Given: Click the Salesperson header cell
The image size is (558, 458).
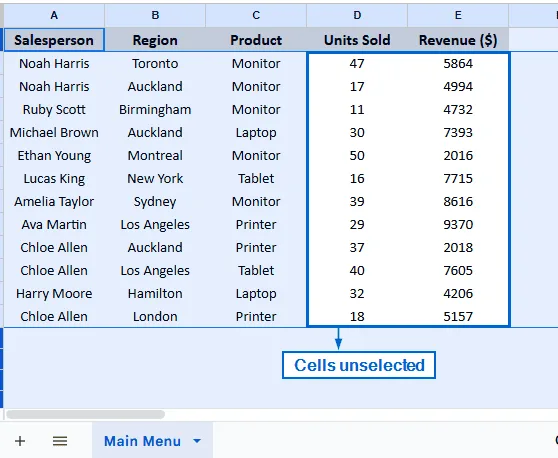Looking at the screenshot, I should pyautogui.click(x=54, y=40).
